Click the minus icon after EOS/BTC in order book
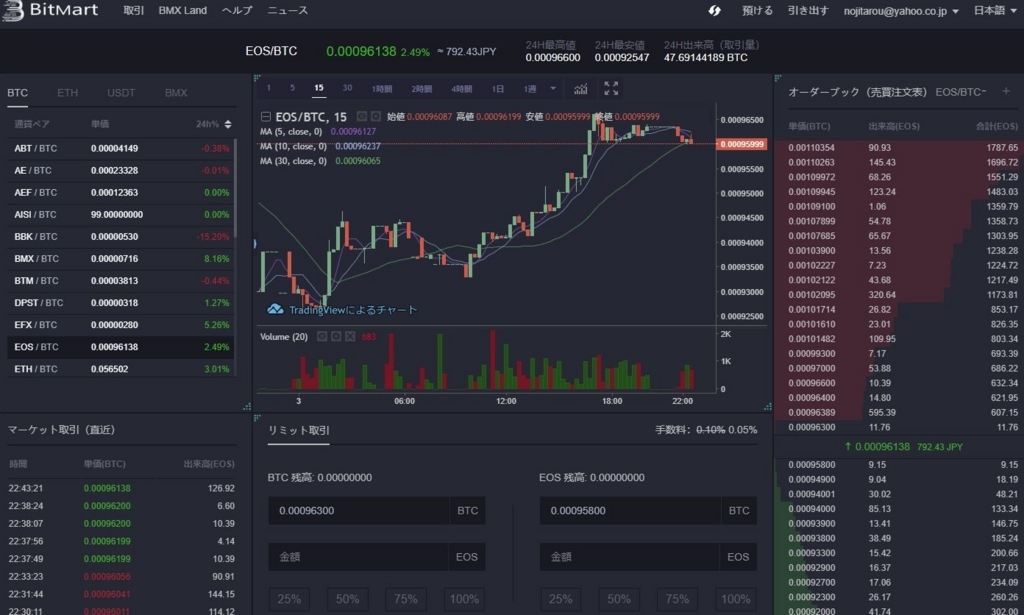Image resolution: width=1024 pixels, height=615 pixels. 984,91
